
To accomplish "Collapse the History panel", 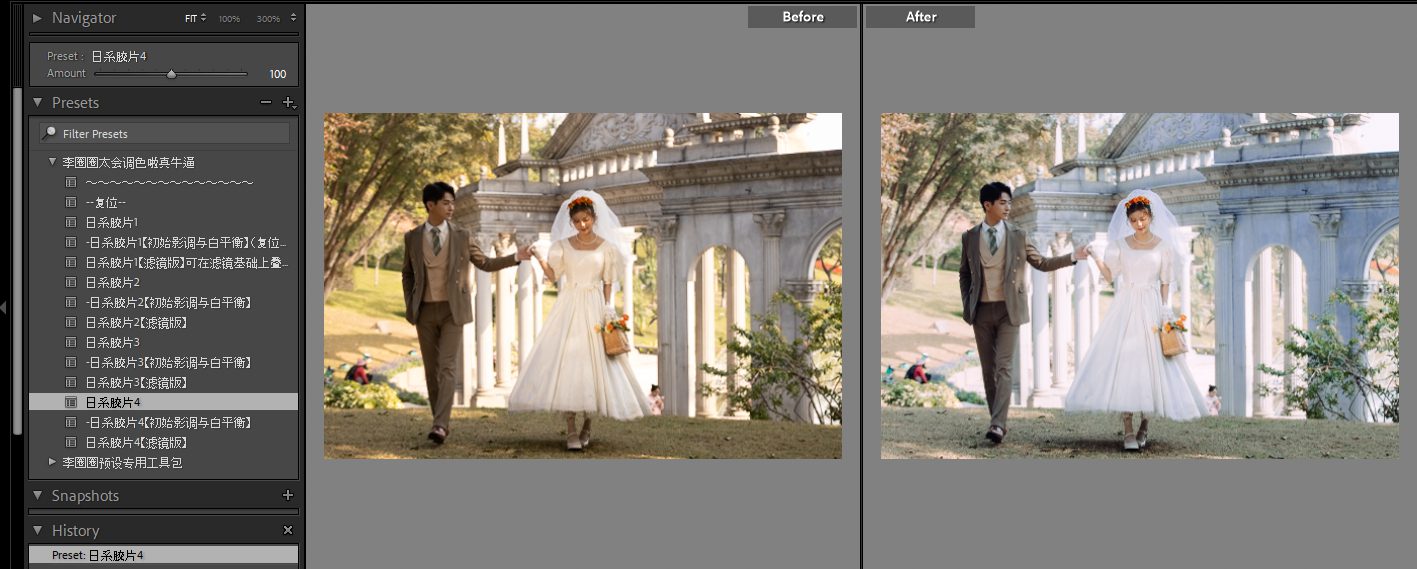I will coord(38,530).
